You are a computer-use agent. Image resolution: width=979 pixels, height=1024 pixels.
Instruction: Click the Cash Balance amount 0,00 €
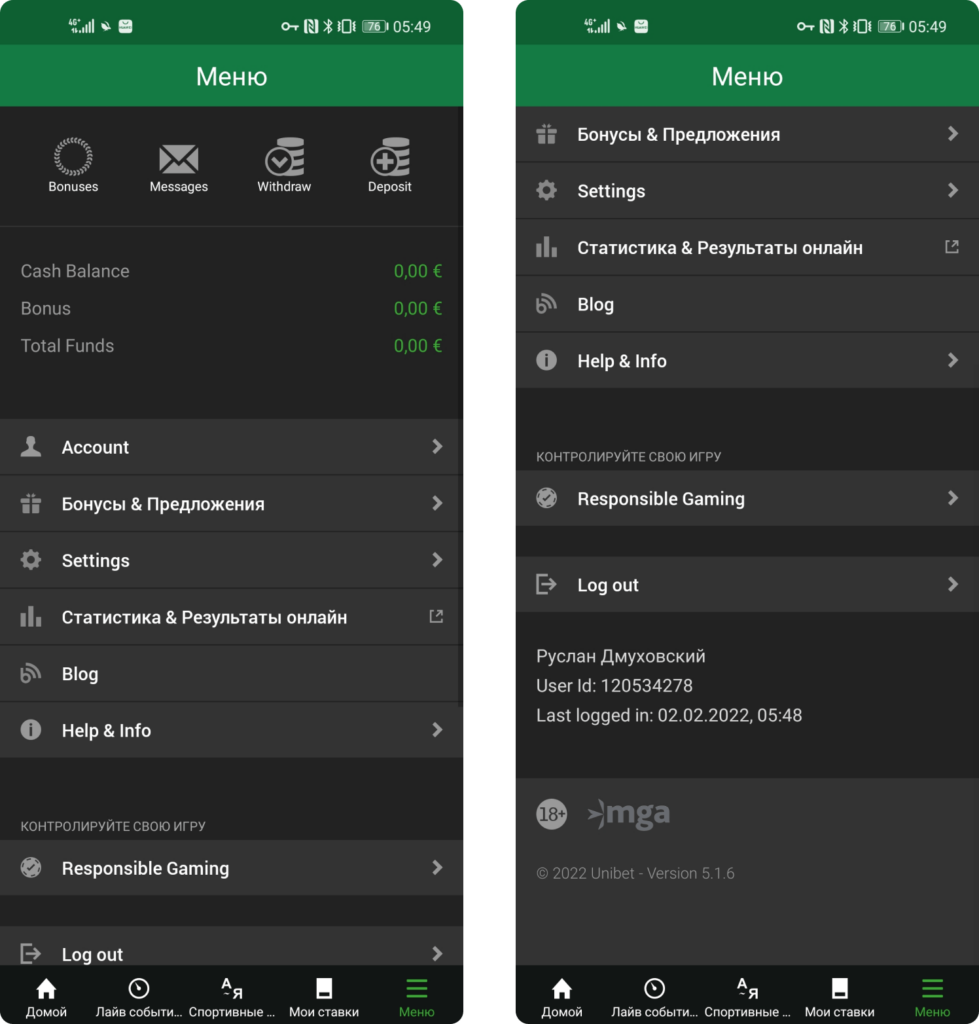point(418,270)
